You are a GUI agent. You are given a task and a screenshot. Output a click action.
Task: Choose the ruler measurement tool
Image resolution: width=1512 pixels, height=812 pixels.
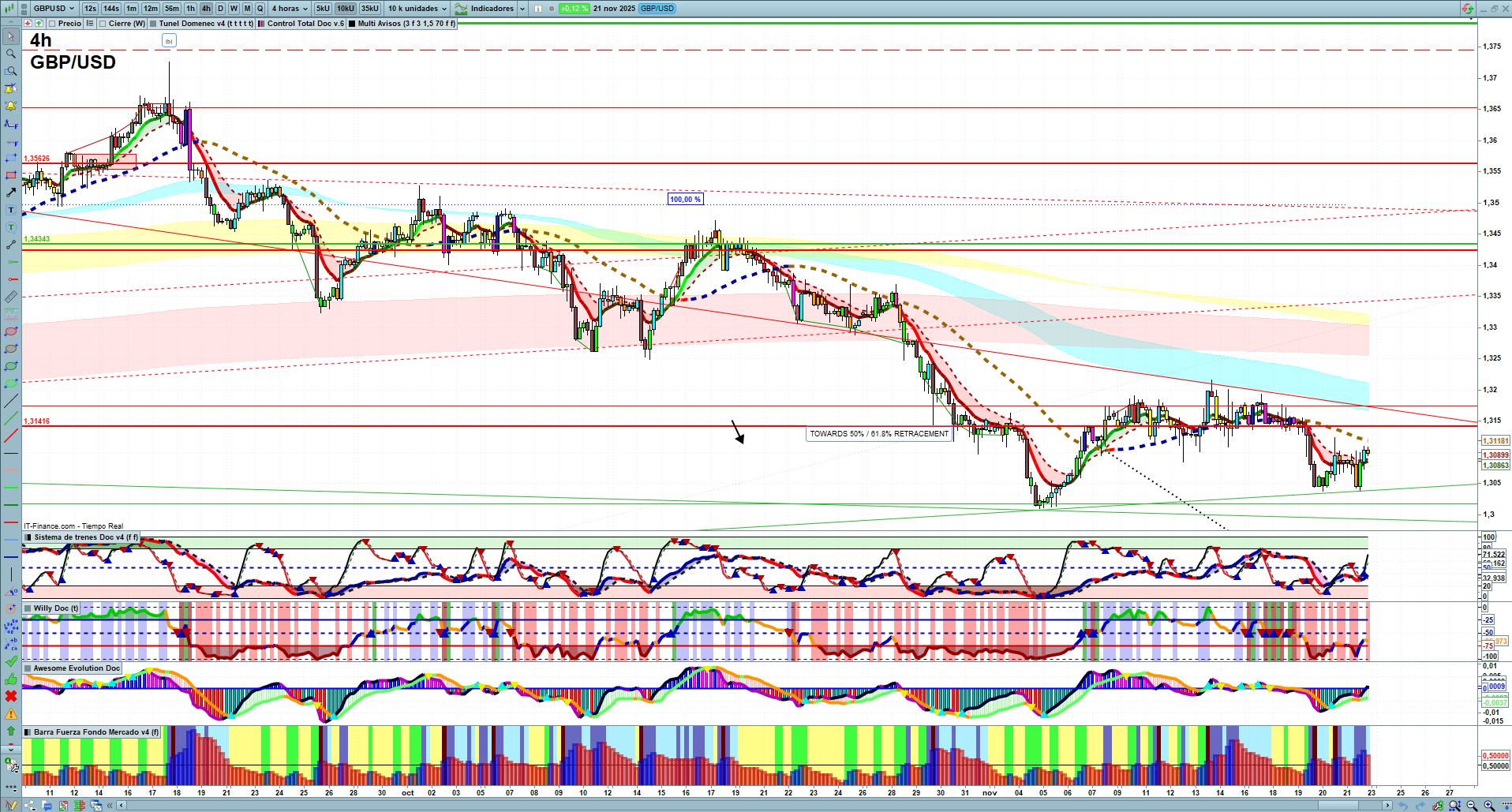10,297
